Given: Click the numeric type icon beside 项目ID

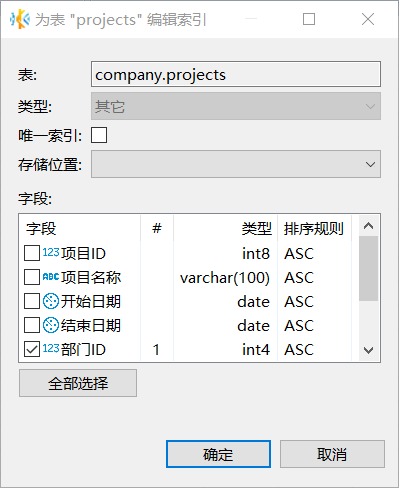Looking at the screenshot, I should pyautogui.click(x=51, y=253).
